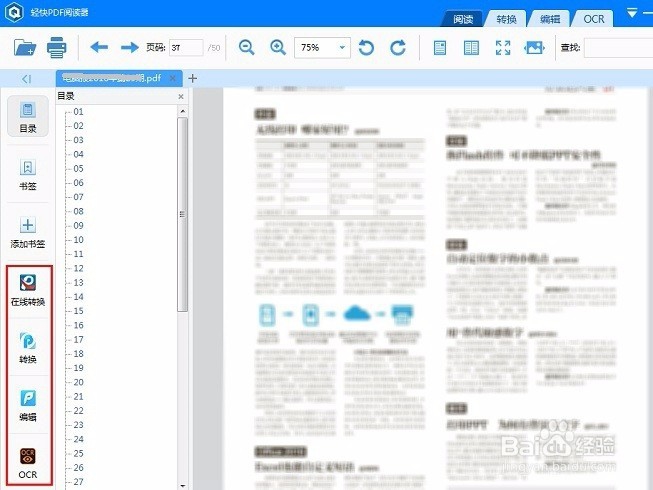This screenshot has width=653, height=490.
Task: Click scroll down arrow in 目录 panel
Action: pos(182,485)
